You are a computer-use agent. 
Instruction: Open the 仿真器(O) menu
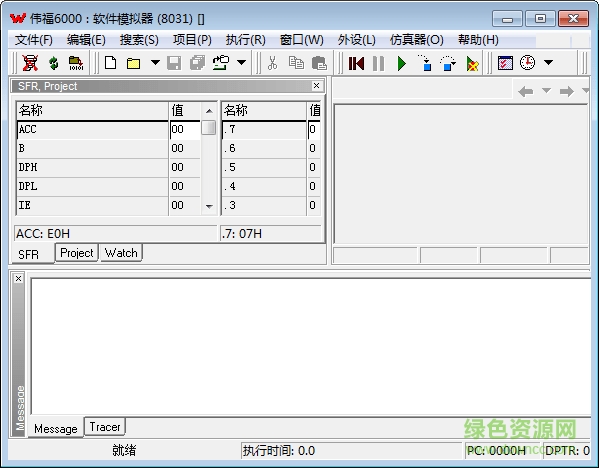tap(416, 40)
